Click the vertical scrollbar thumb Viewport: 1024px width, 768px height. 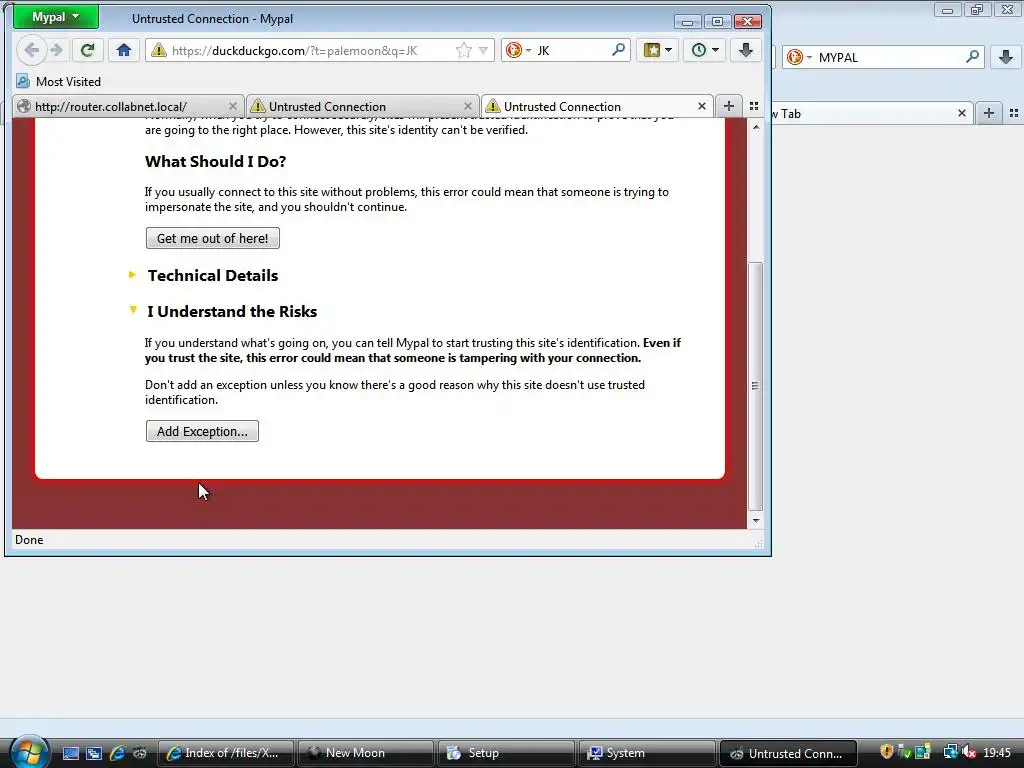click(x=756, y=385)
